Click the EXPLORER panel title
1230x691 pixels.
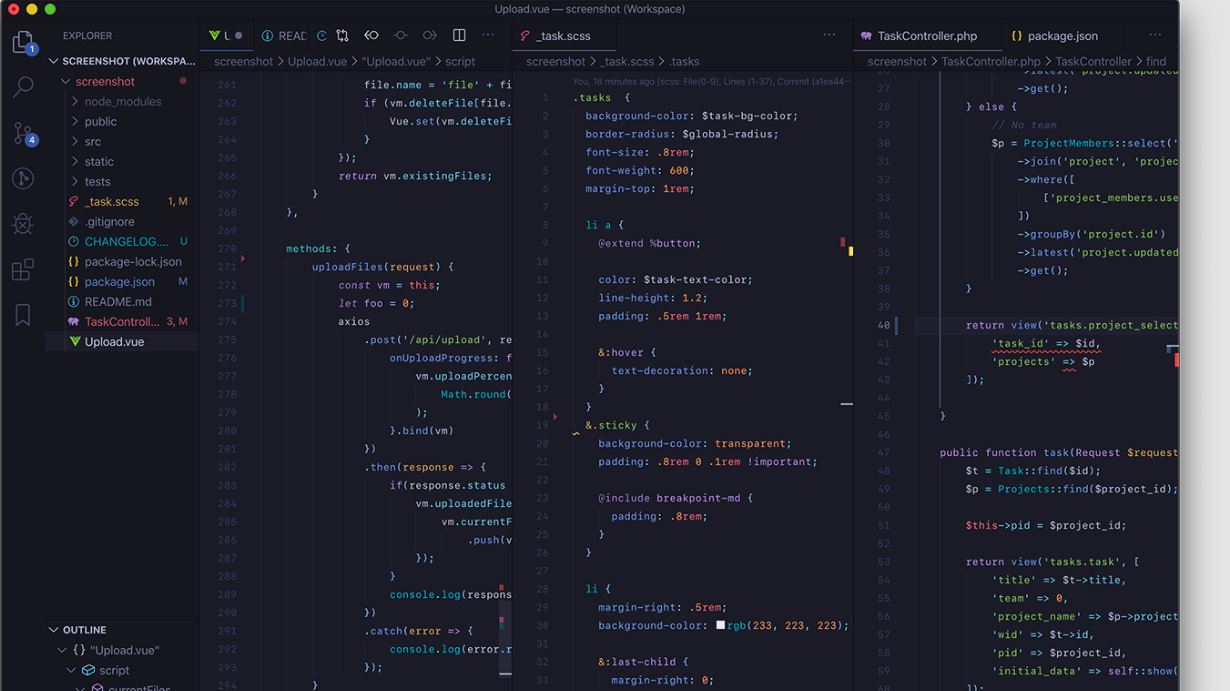88,36
